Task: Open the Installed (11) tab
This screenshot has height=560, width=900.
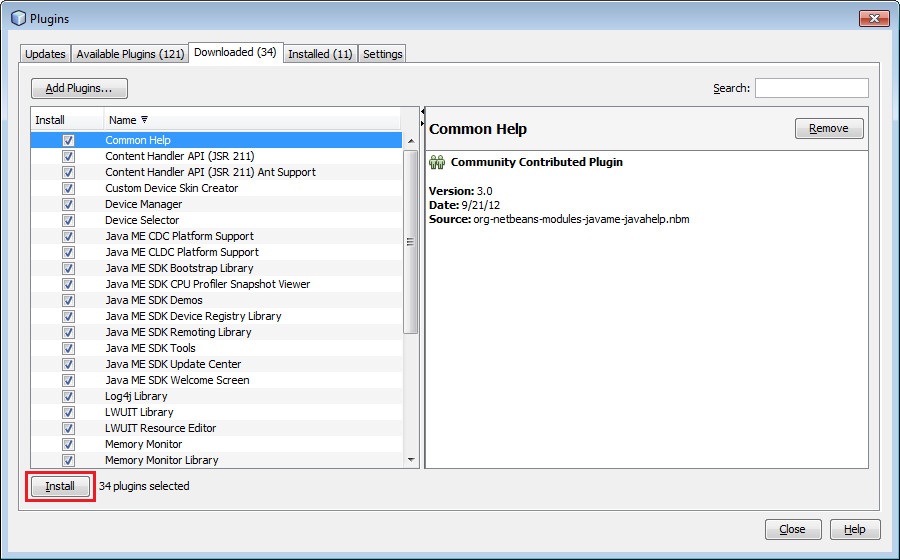Action: [320, 54]
